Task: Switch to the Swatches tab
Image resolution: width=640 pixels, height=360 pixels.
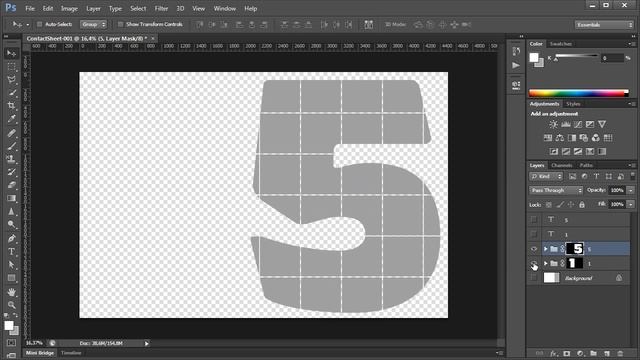Action: tap(560, 44)
